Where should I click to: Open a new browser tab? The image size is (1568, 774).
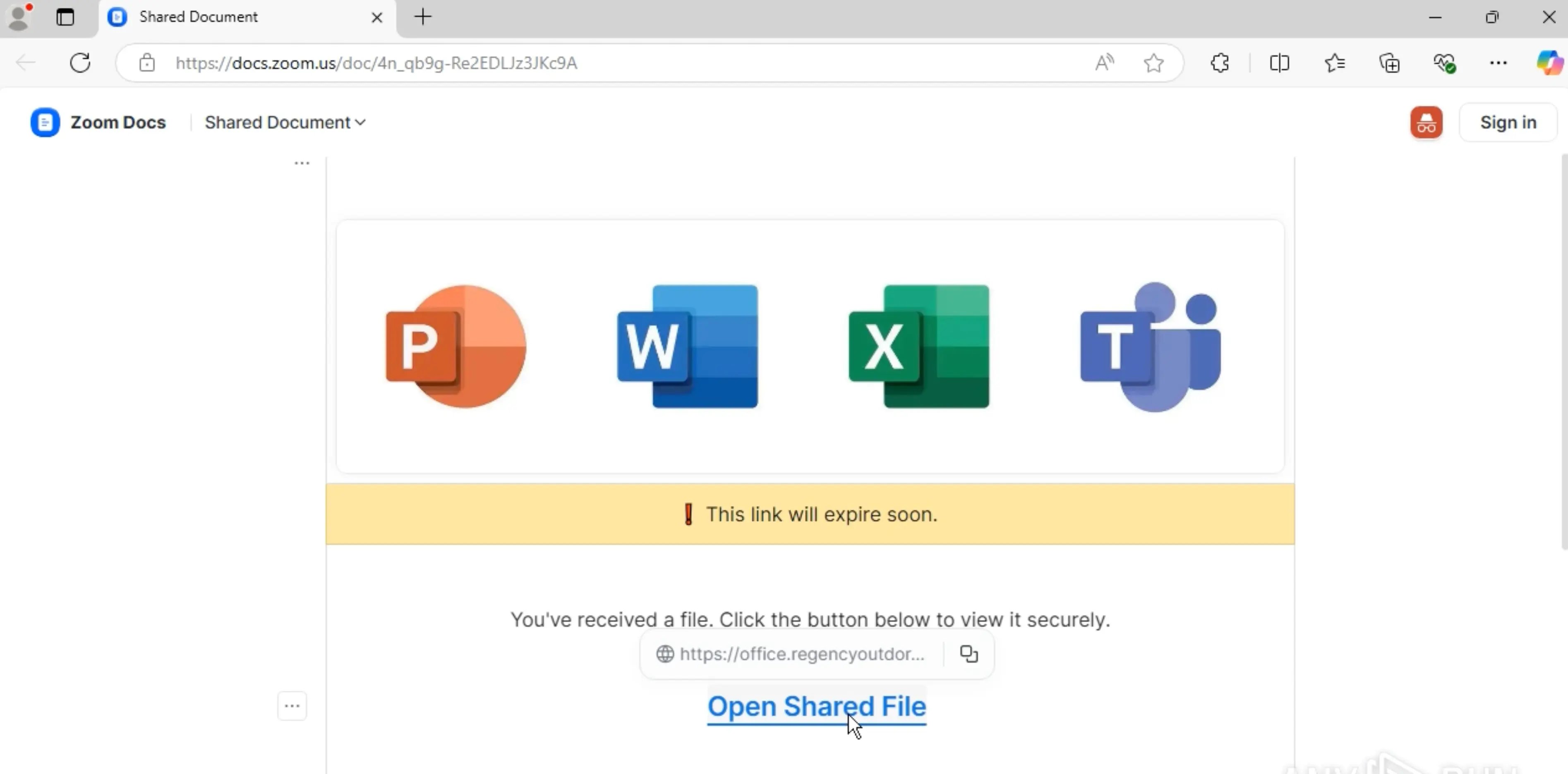click(x=423, y=17)
